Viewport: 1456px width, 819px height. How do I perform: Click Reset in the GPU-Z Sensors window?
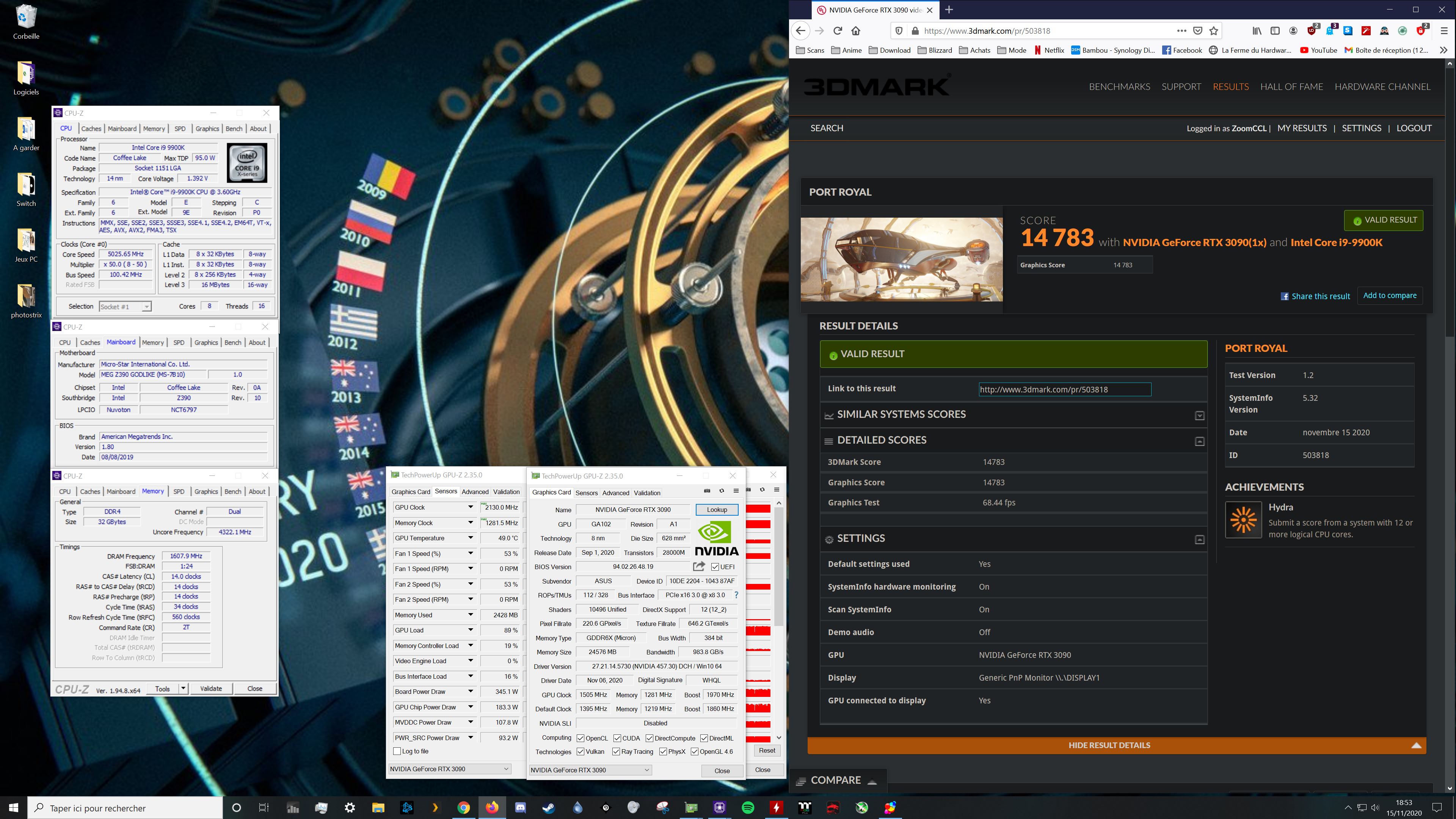point(767,750)
